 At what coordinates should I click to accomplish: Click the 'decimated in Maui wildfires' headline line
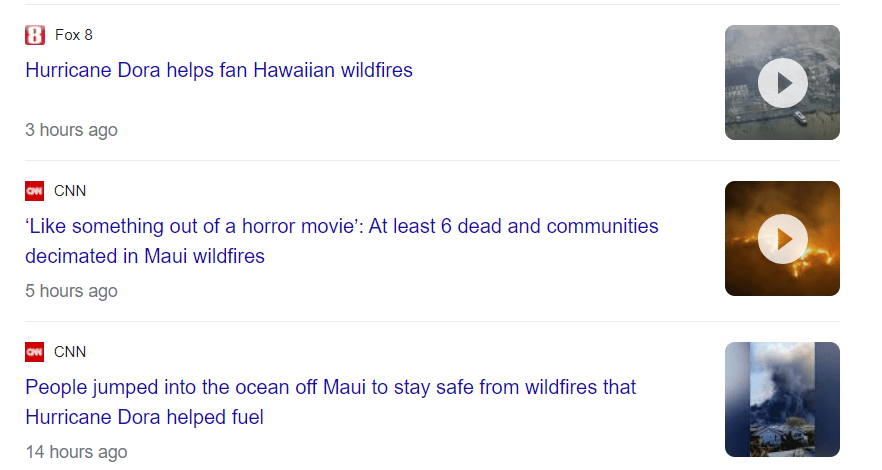point(145,256)
